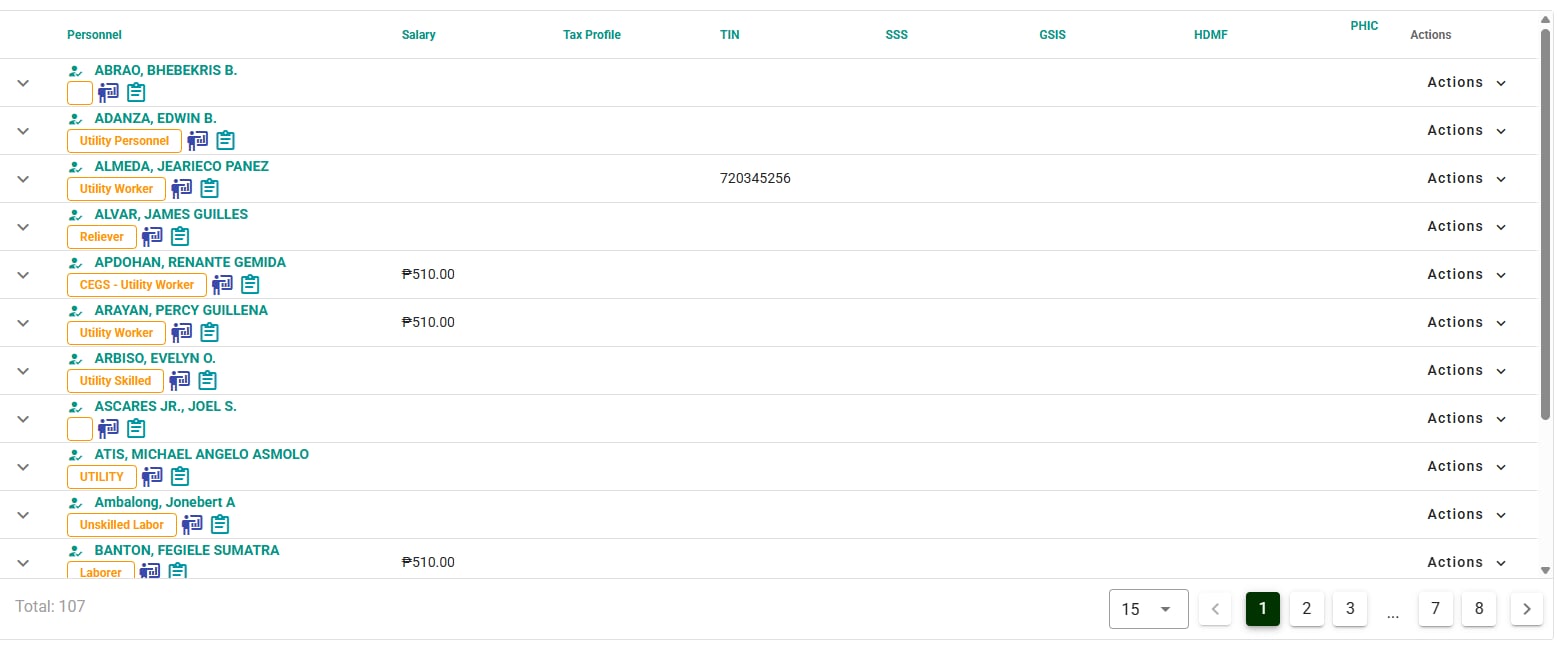Viewport: 1560px width, 649px height.
Task: Open clipboard icon in ARBISO, EVELYN row
Action: tap(207, 381)
